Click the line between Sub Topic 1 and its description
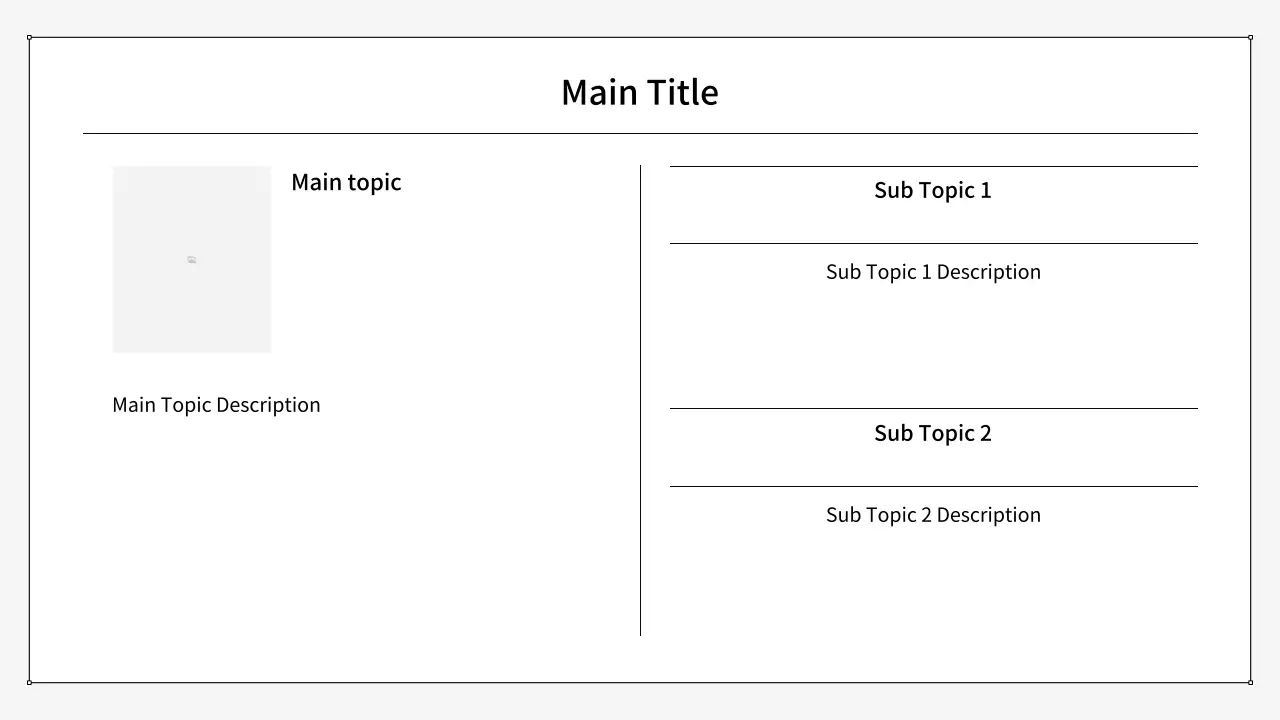This screenshot has width=1280, height=720. pos(933,243)
